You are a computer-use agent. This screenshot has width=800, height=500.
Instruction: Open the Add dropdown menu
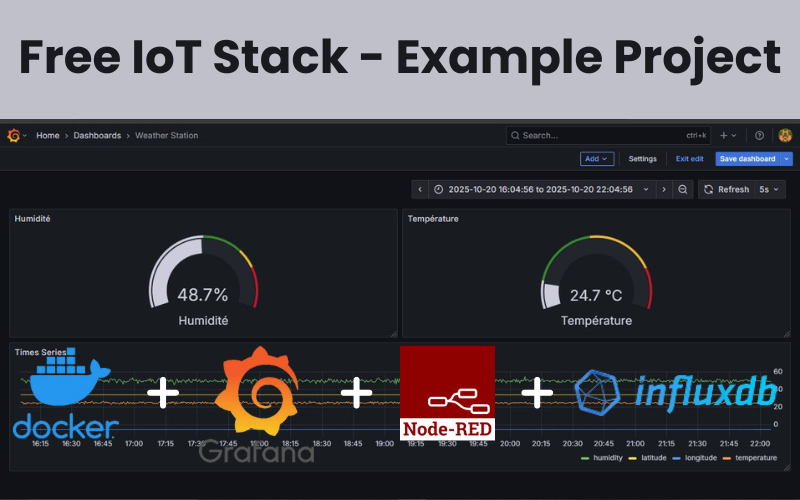pos(596,159)
